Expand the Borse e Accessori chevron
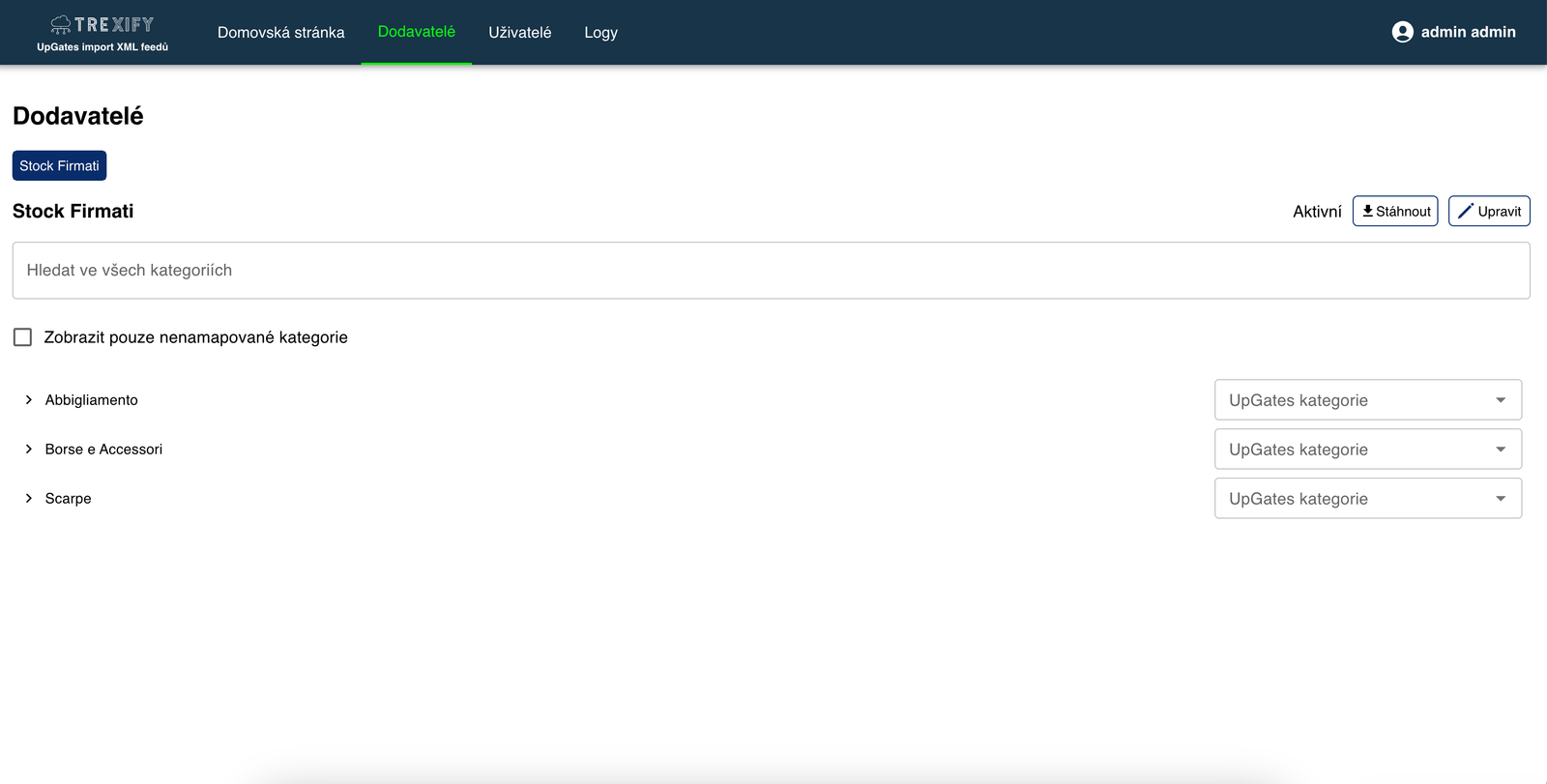This screenshot has width=1547, height=784. pos(29,450)
